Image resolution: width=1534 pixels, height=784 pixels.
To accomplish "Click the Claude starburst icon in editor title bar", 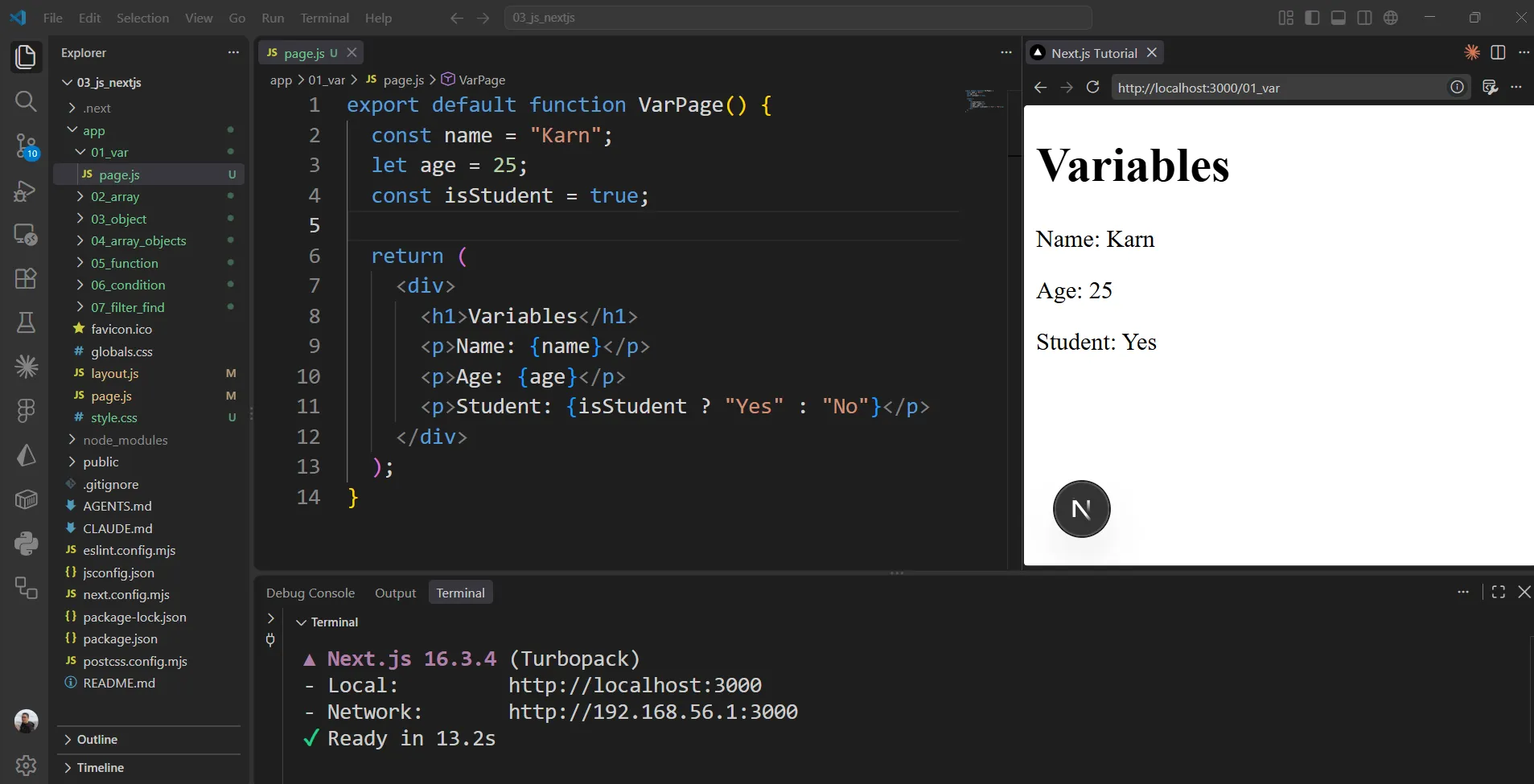I will tap(1472, 52).
